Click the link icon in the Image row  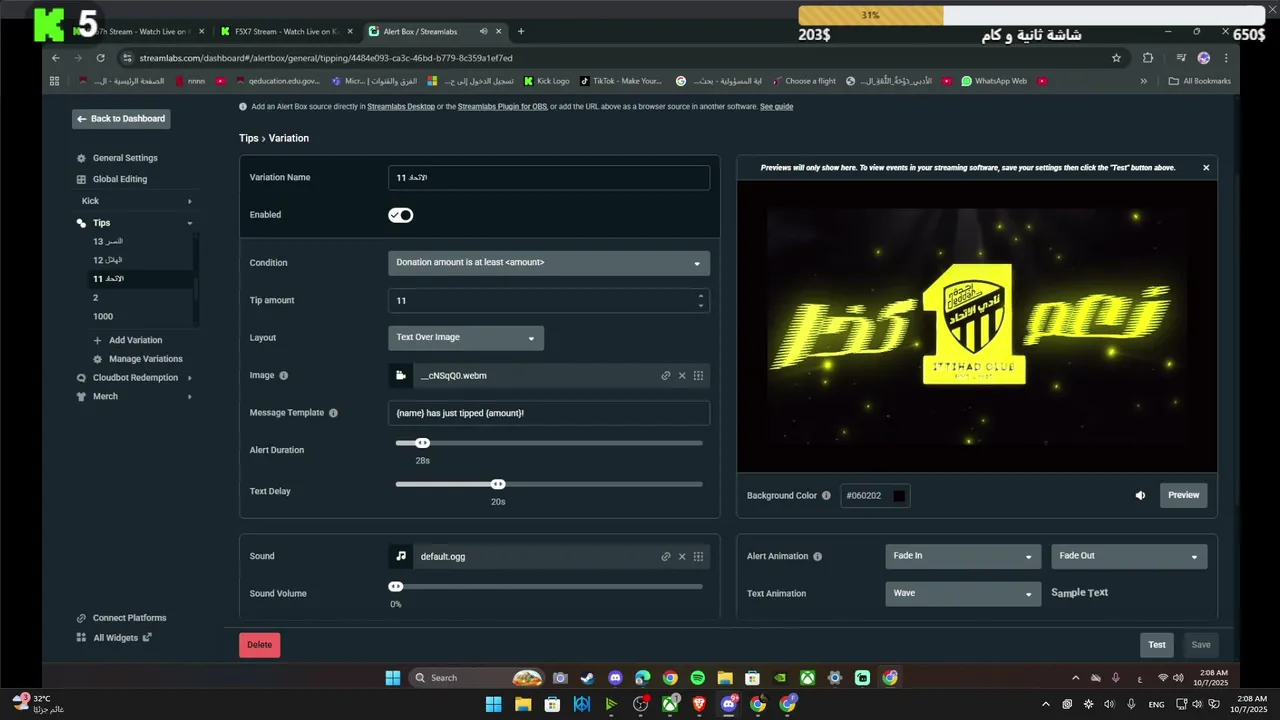pos(666,376)
